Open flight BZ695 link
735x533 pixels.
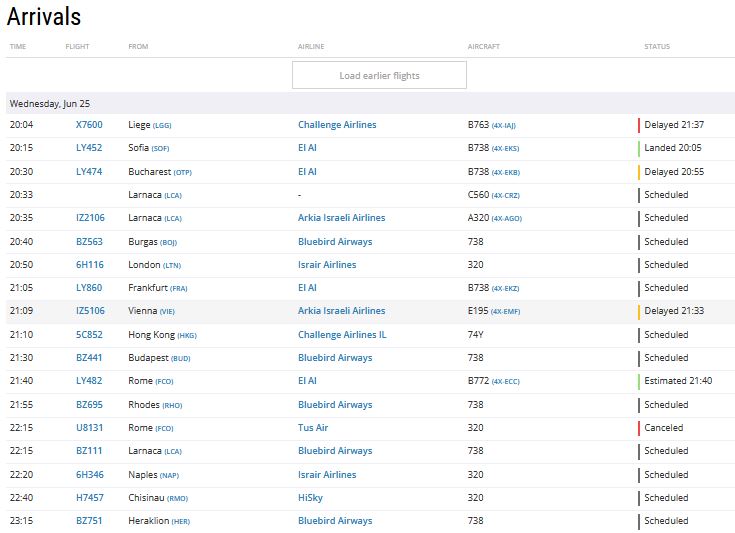click(89, 404)
